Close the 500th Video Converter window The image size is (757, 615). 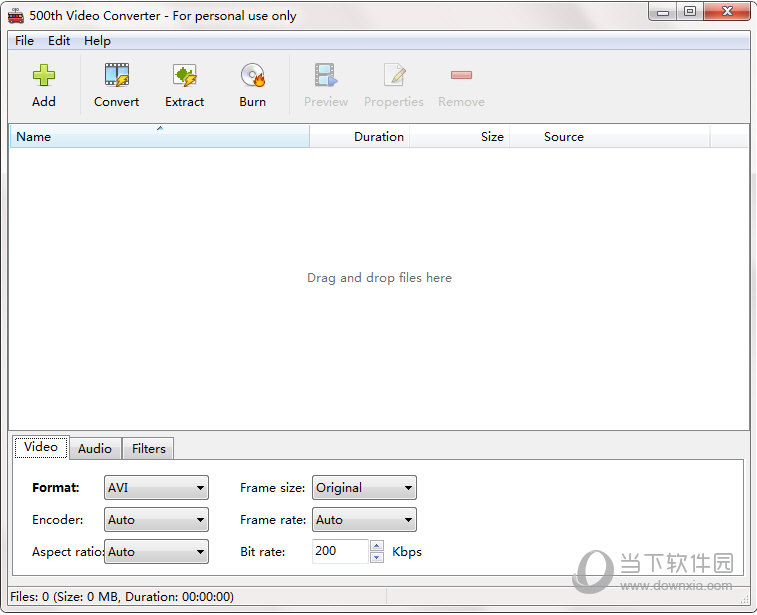[x=727, y=12]
